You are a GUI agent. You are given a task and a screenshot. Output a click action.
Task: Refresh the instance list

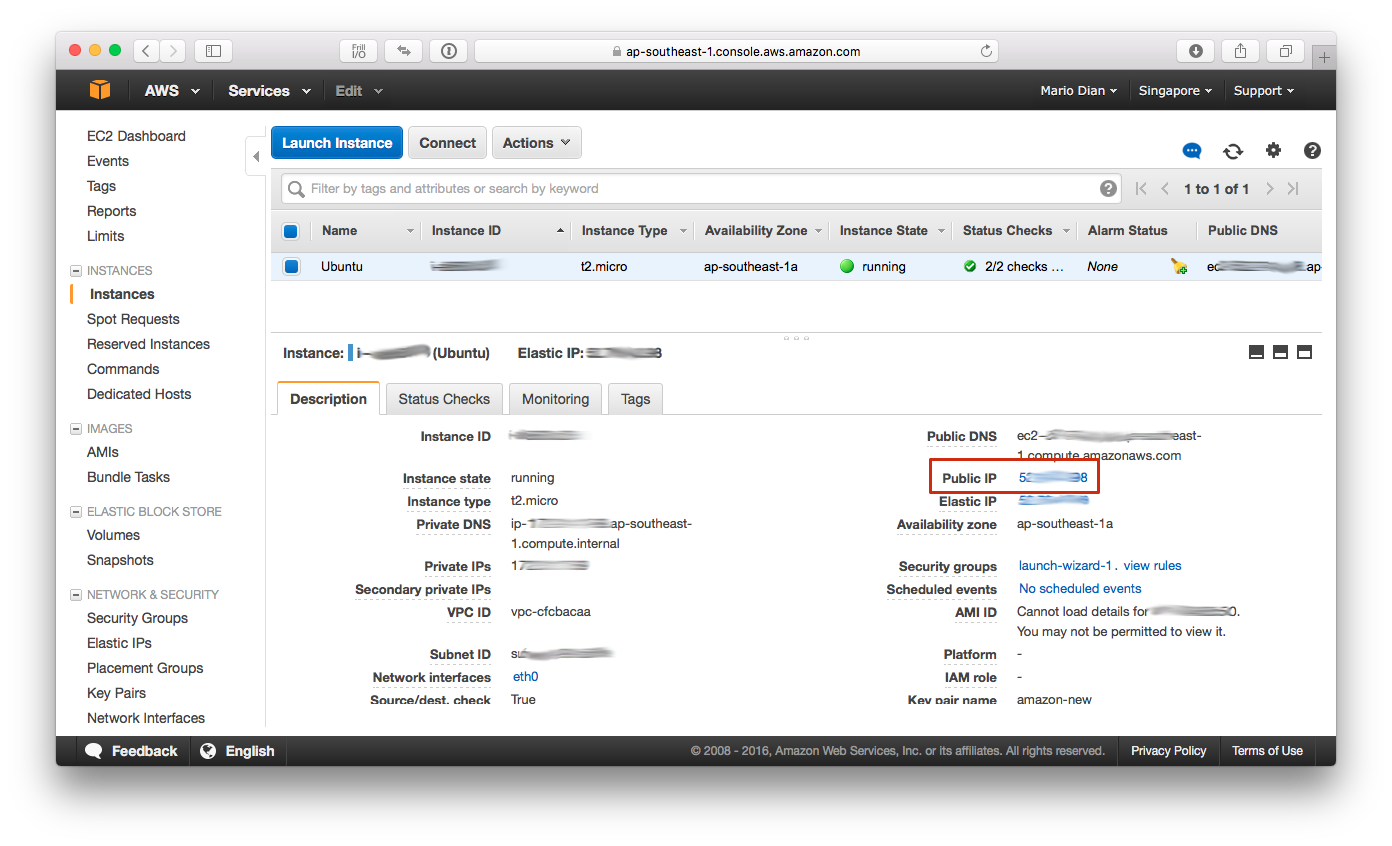click(1233, 151)
